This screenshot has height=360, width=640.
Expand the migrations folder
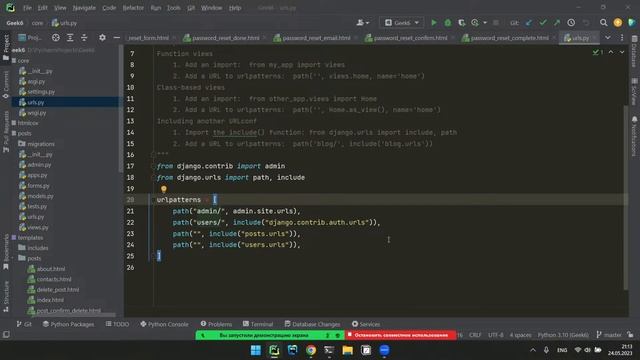tap(36, 144)
